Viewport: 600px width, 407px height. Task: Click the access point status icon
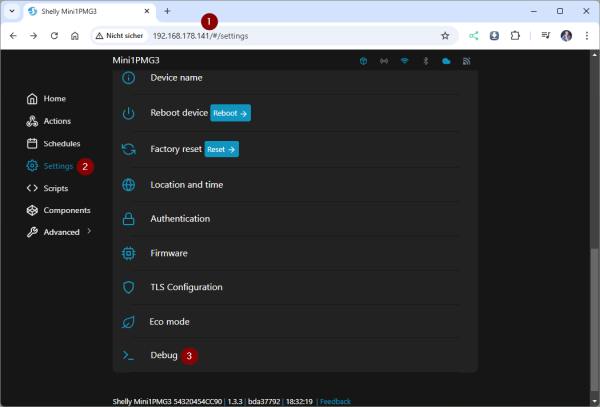(384, 61)
